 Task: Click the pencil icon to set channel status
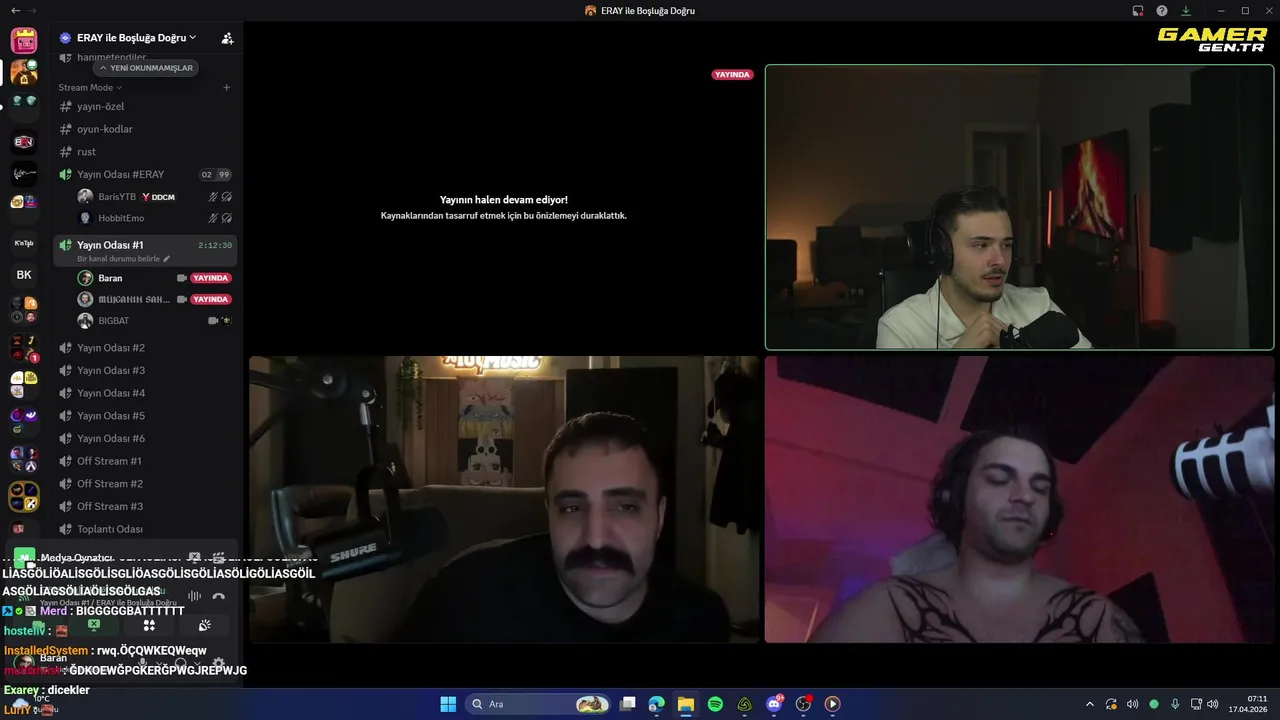pyautogui.click(x=166, y=258)
